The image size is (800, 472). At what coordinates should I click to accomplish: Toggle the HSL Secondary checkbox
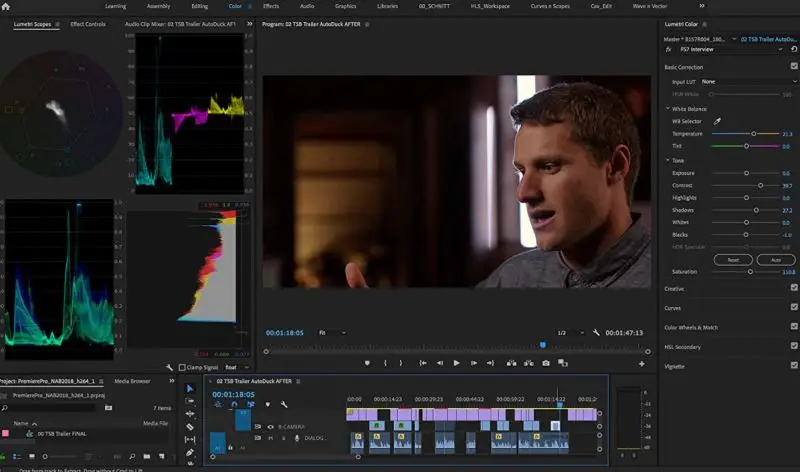[794, 346]
